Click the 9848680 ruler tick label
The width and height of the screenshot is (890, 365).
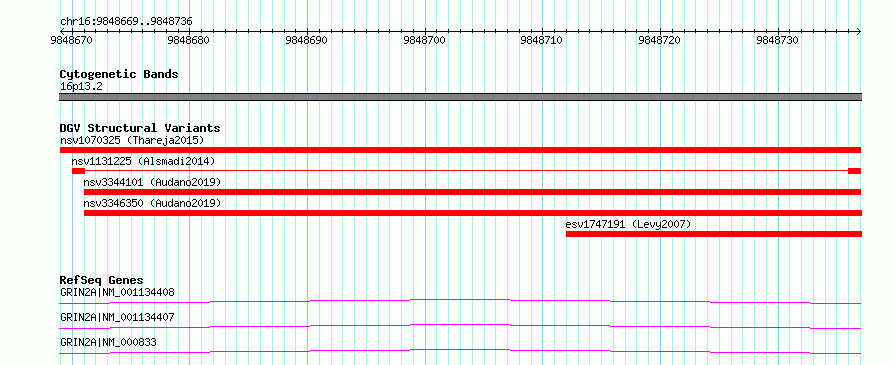click(188, 40)
